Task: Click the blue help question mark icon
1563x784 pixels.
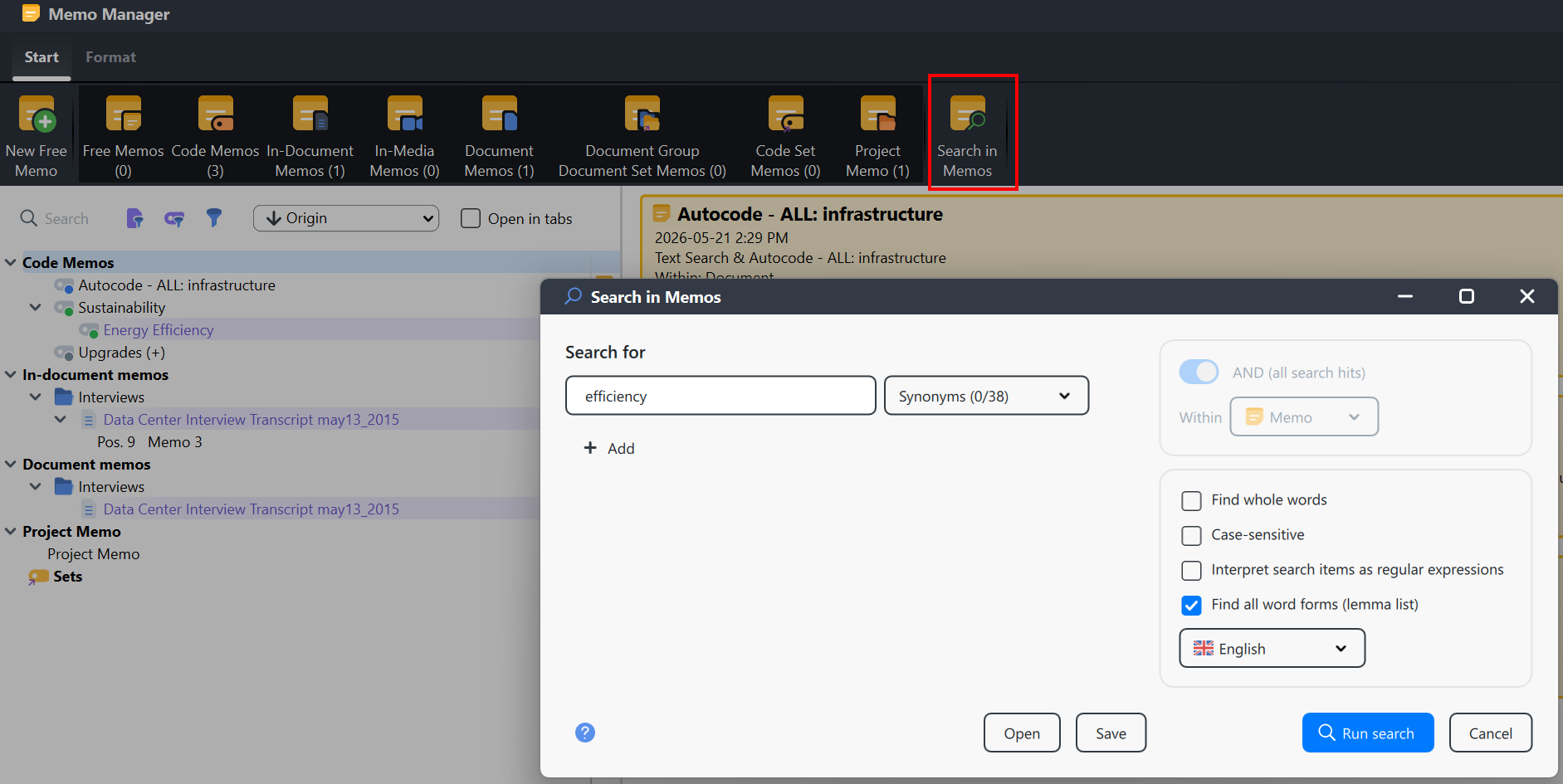Action: tap(585, 733)
